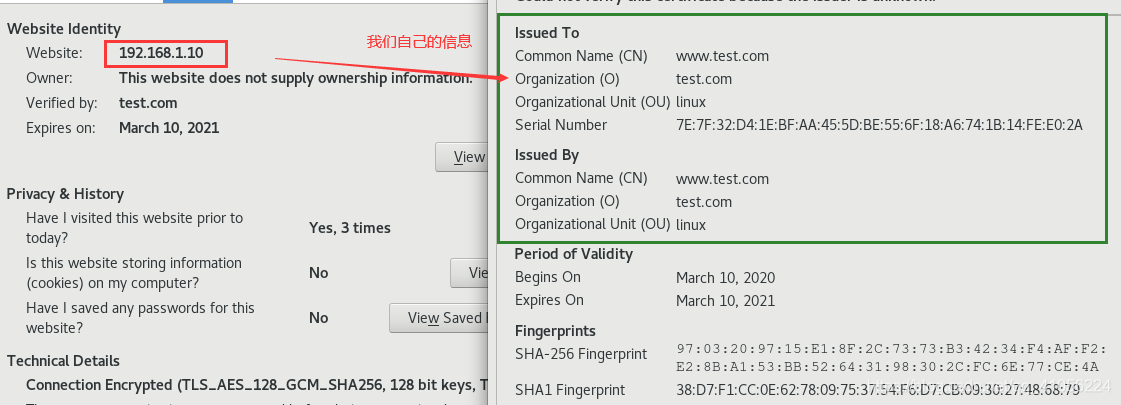Click the Issued By Organization test.com value
The height and width of the screenshot is (405, 1121).
coord(704,202)
